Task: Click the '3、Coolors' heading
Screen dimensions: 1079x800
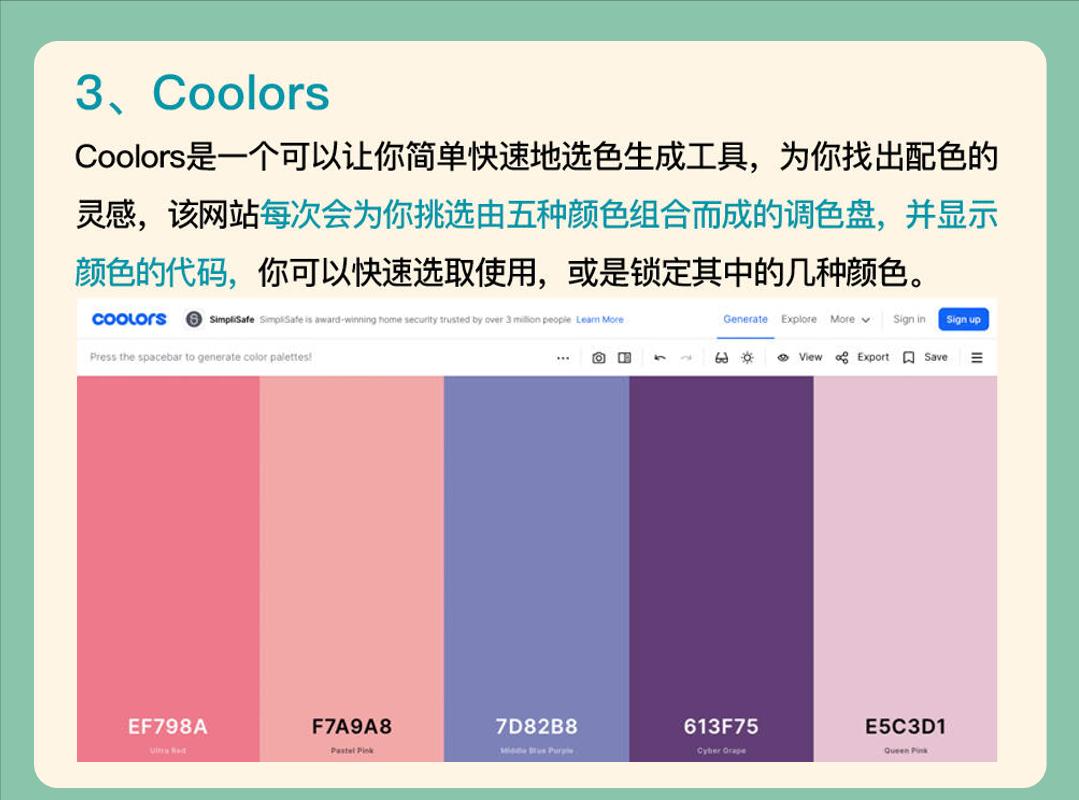Action: (x=202, y=92)
